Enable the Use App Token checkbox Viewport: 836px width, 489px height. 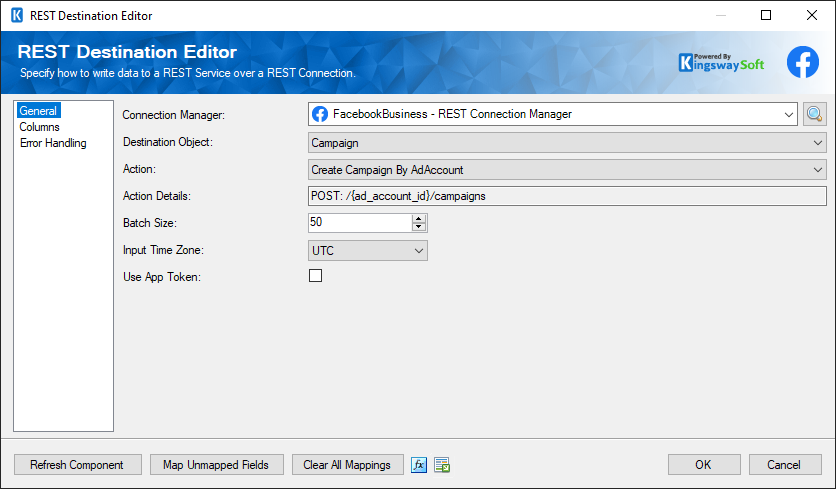tap(316, 276)
